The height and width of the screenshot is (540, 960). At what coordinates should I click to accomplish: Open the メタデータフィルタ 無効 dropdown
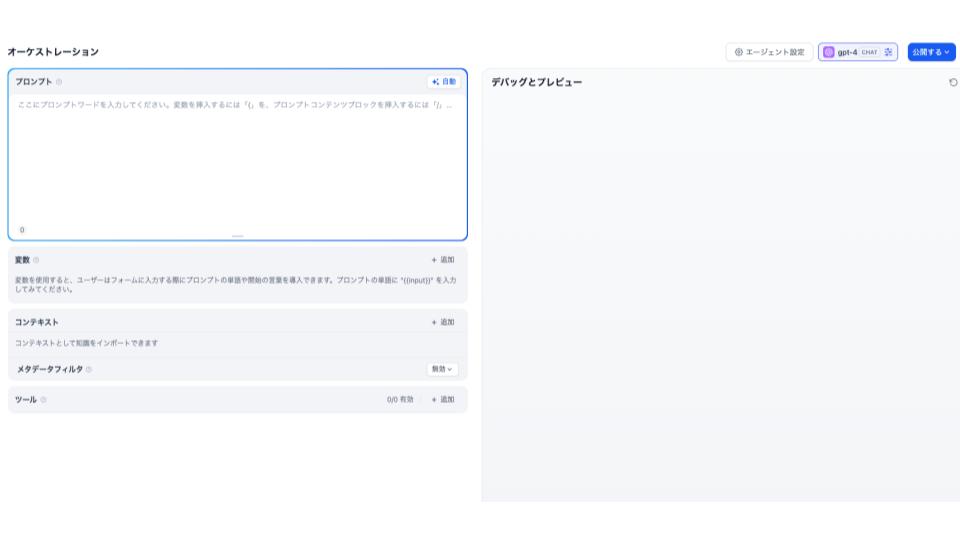(442, 369)
